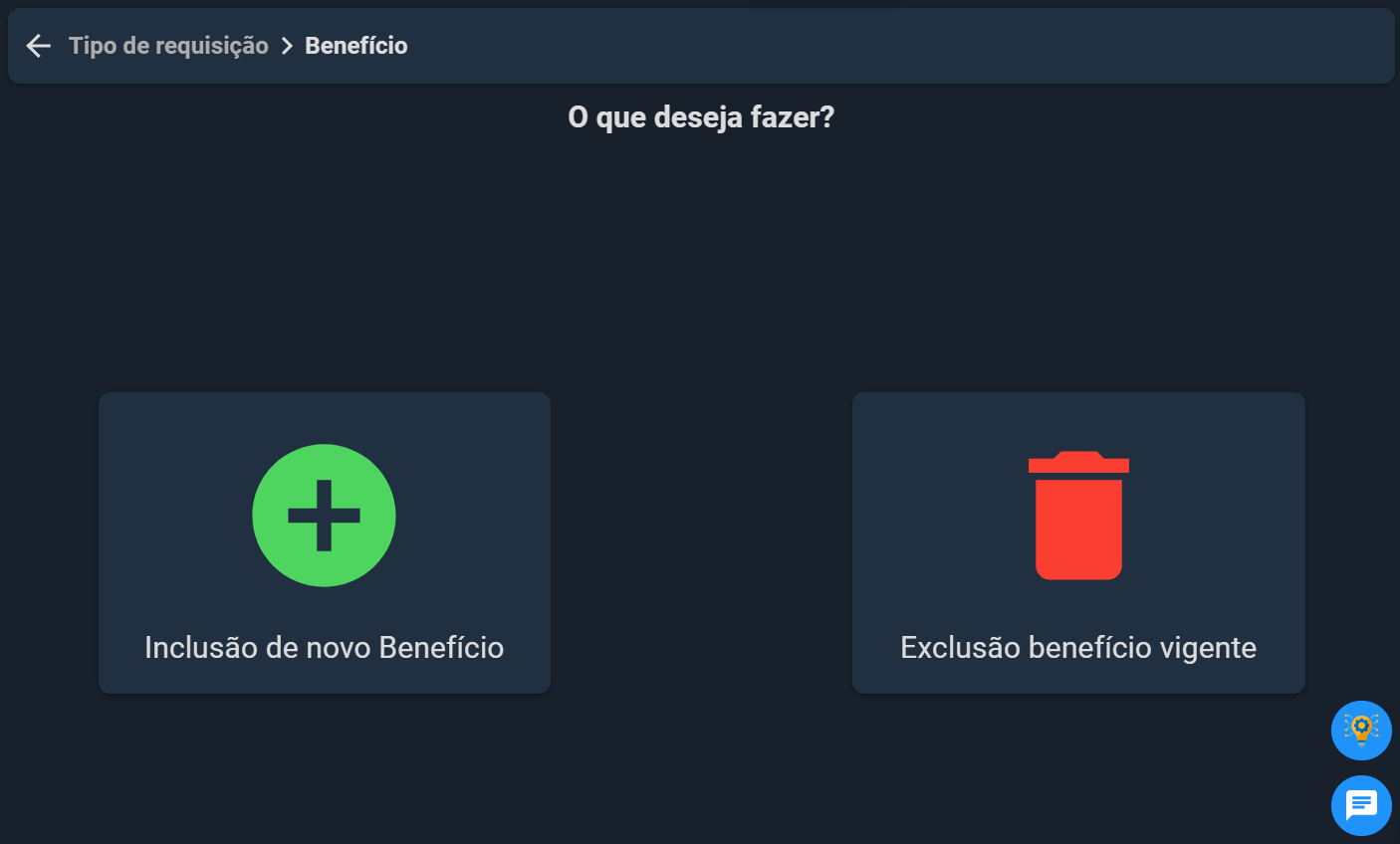
Task: Choose 'Exclusão benefício vigente' label
Action: [1078, 648]
